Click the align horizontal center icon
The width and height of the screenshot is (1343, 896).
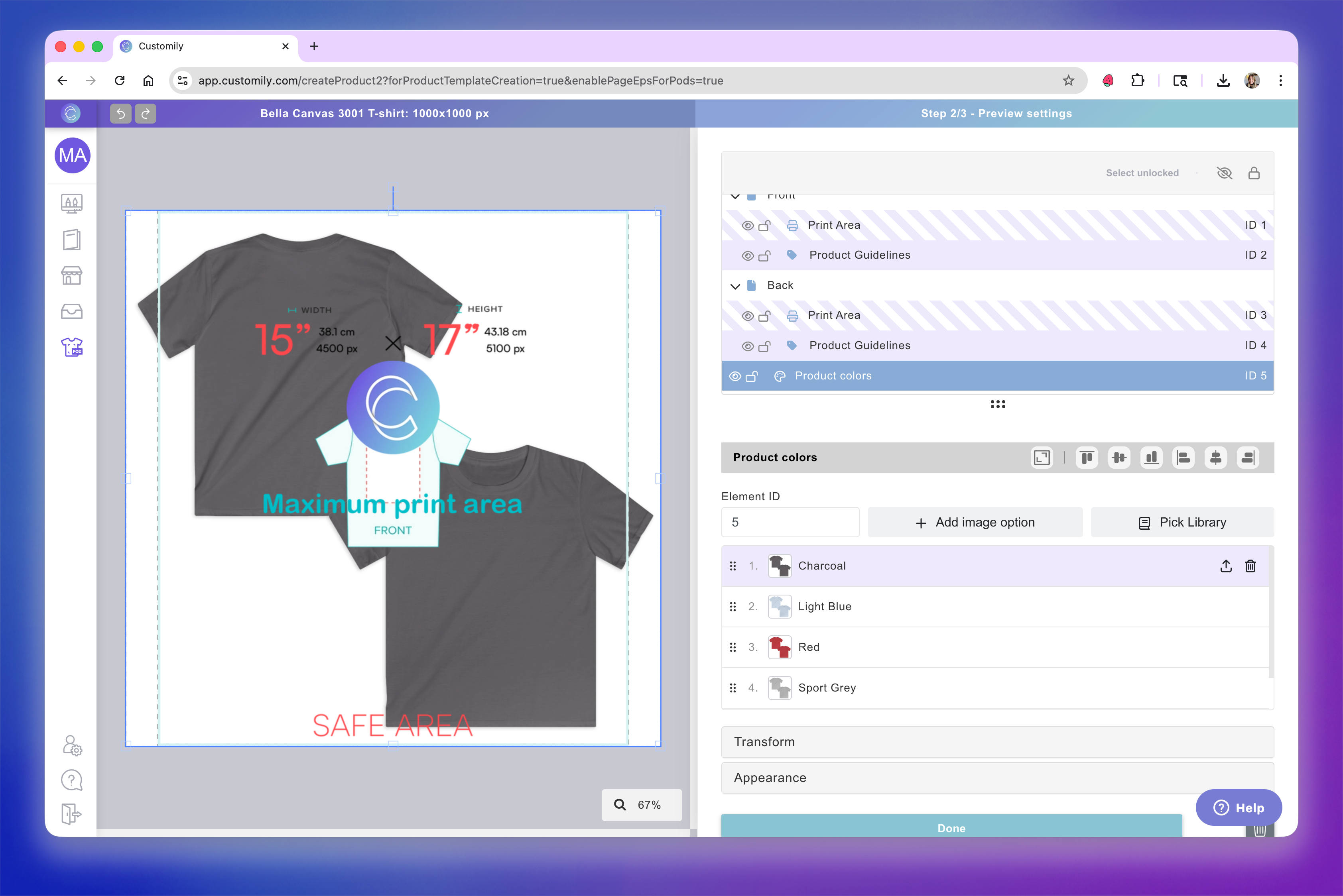click(x=1215, y=458)
